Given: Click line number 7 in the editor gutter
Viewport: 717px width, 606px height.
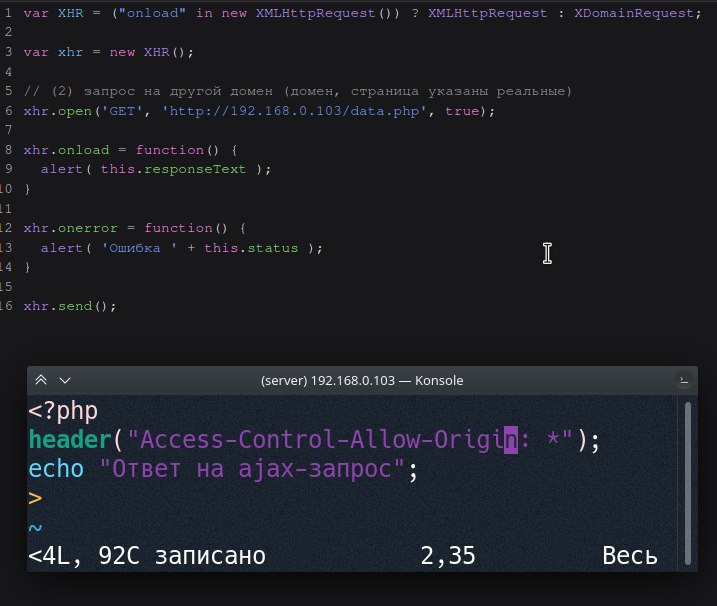Looking at the screenshot, I should (x=8, y=129).
